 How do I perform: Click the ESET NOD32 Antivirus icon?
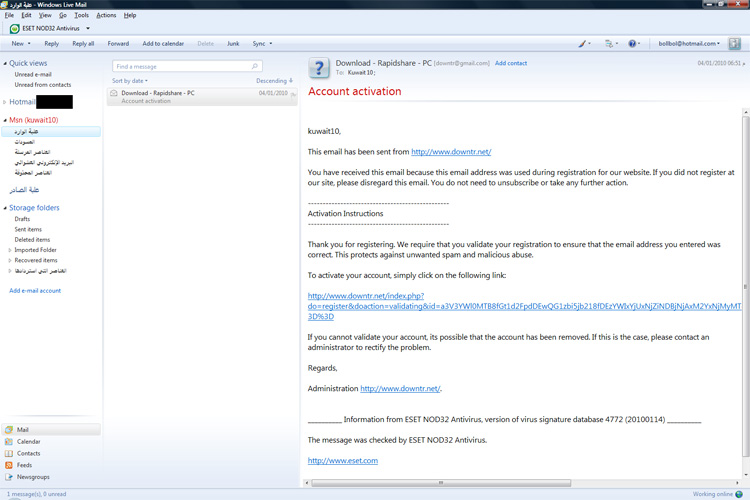pyautogui.click(x=14, y=29)
